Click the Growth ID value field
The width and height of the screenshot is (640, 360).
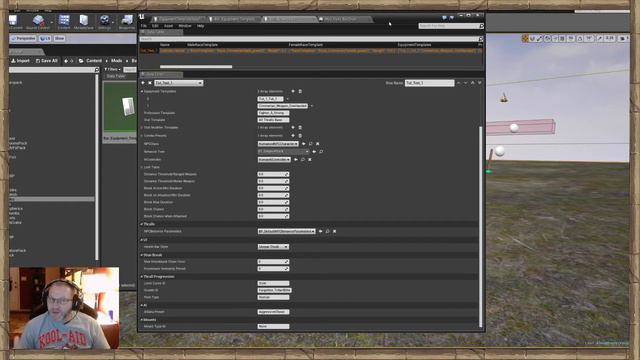coord(274,290)
